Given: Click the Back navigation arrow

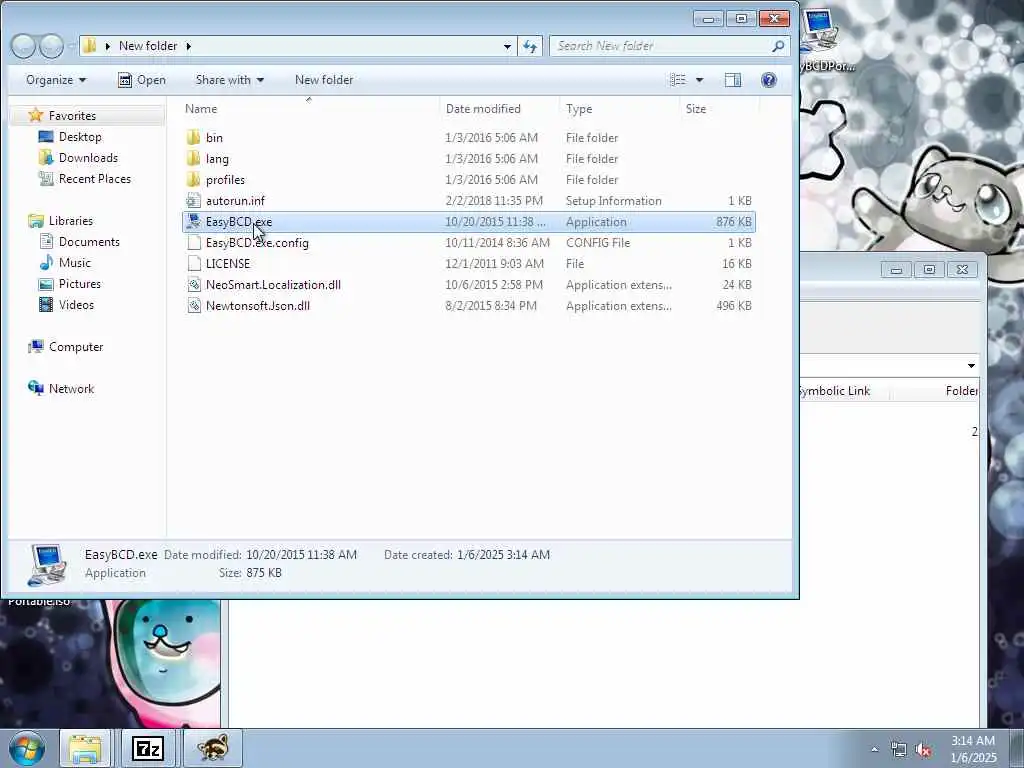Looking at the screenshot, I should click(24, 46).
